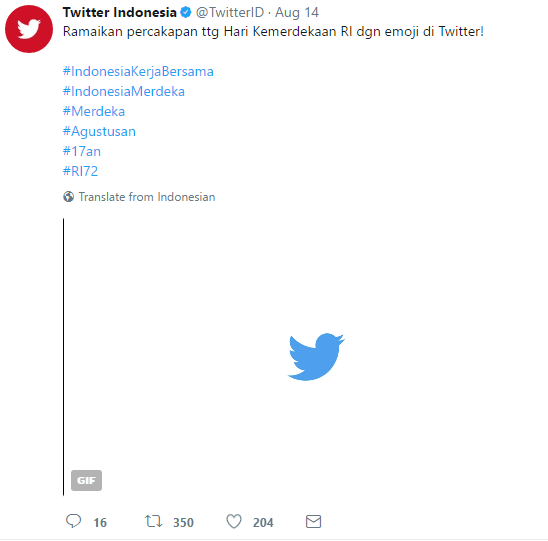Image resolution: width=548 pixels, height=541 pixels.
Task: Open the Twitter Indonesia profile avatar
Action: click(x=29, y=29)
